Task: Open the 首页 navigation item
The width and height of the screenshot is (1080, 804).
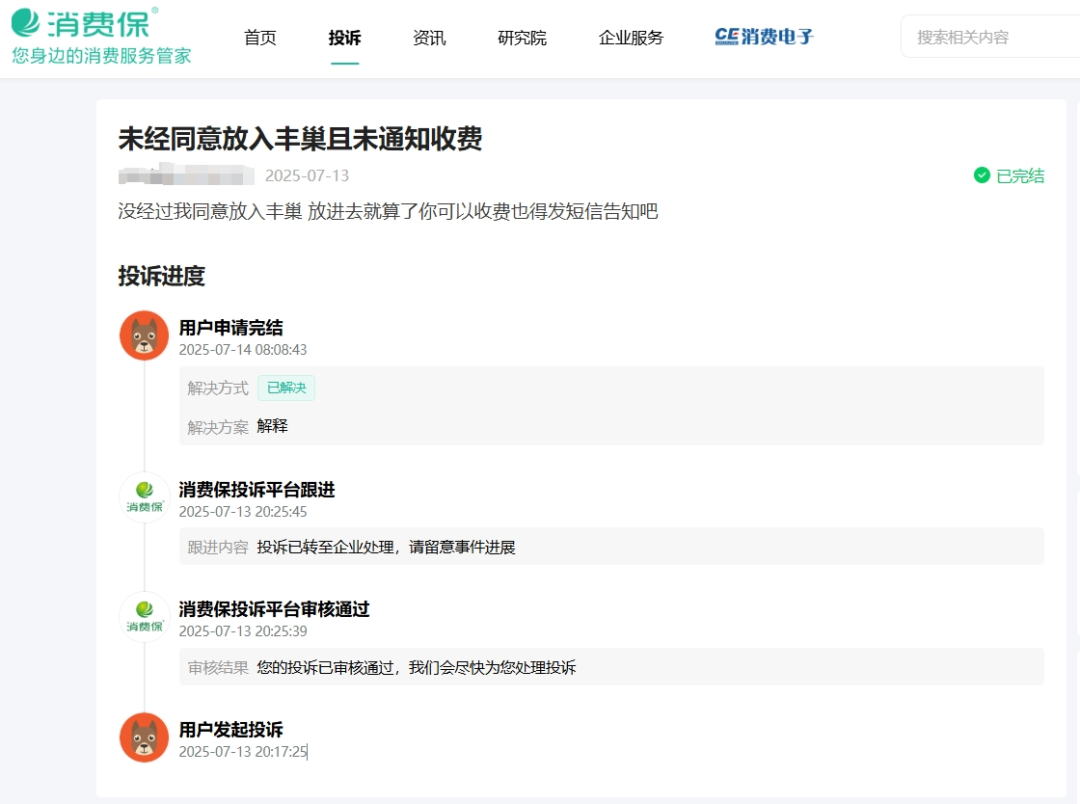Action: [x=260, y=37]
